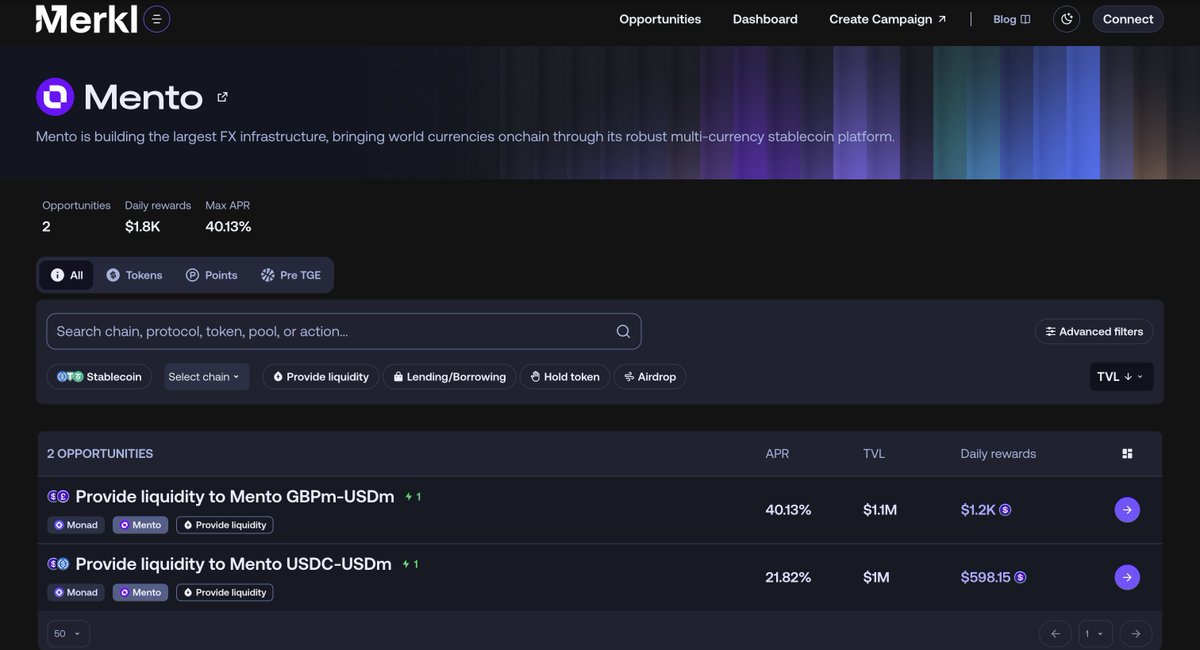Click Monad tag in USDC-USDm row
Screen dimensions: 1200x650
click(76, 592)
